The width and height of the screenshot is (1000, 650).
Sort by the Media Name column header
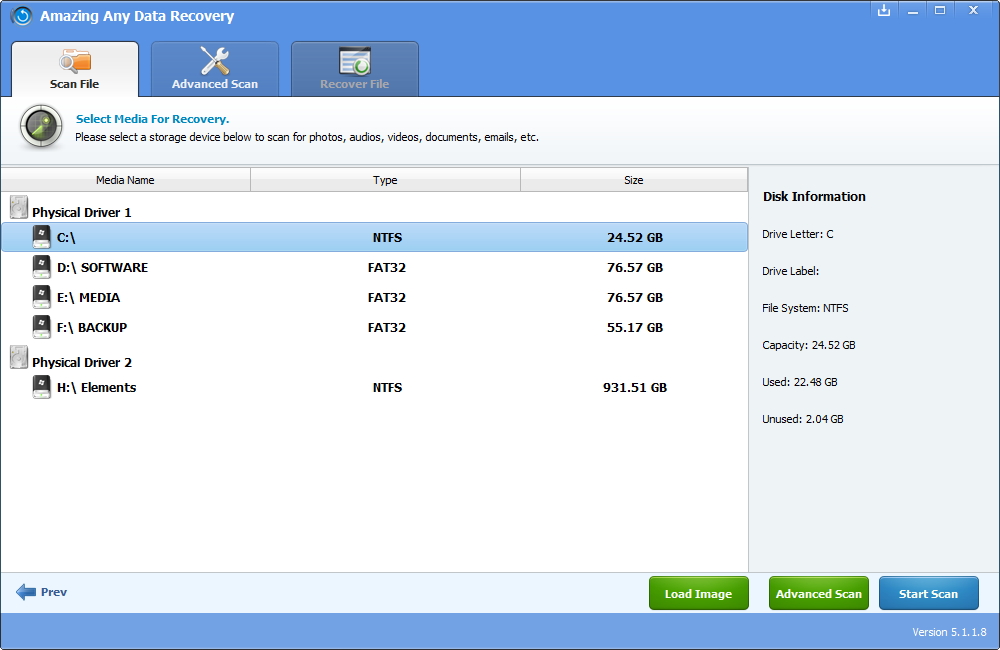pos(125,180)
